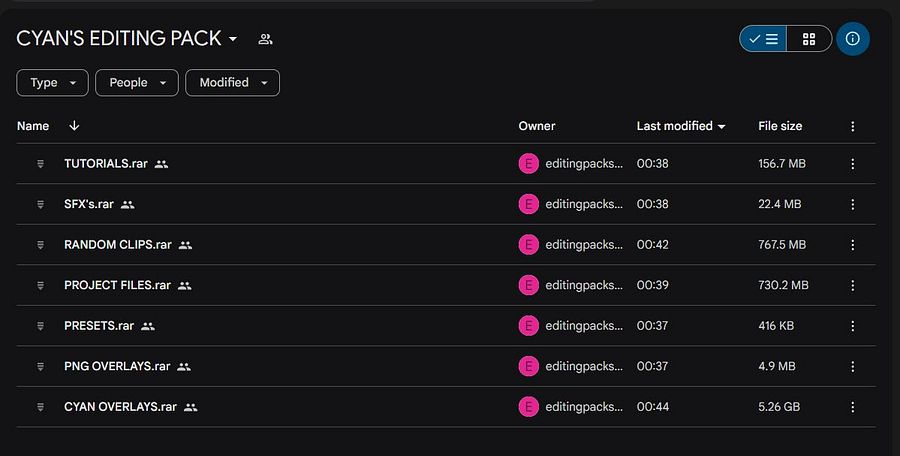This screenshot has height=456, width=900.
Task: Open more options for TUTORIALS.rar
Action: [x=852, y=164]
